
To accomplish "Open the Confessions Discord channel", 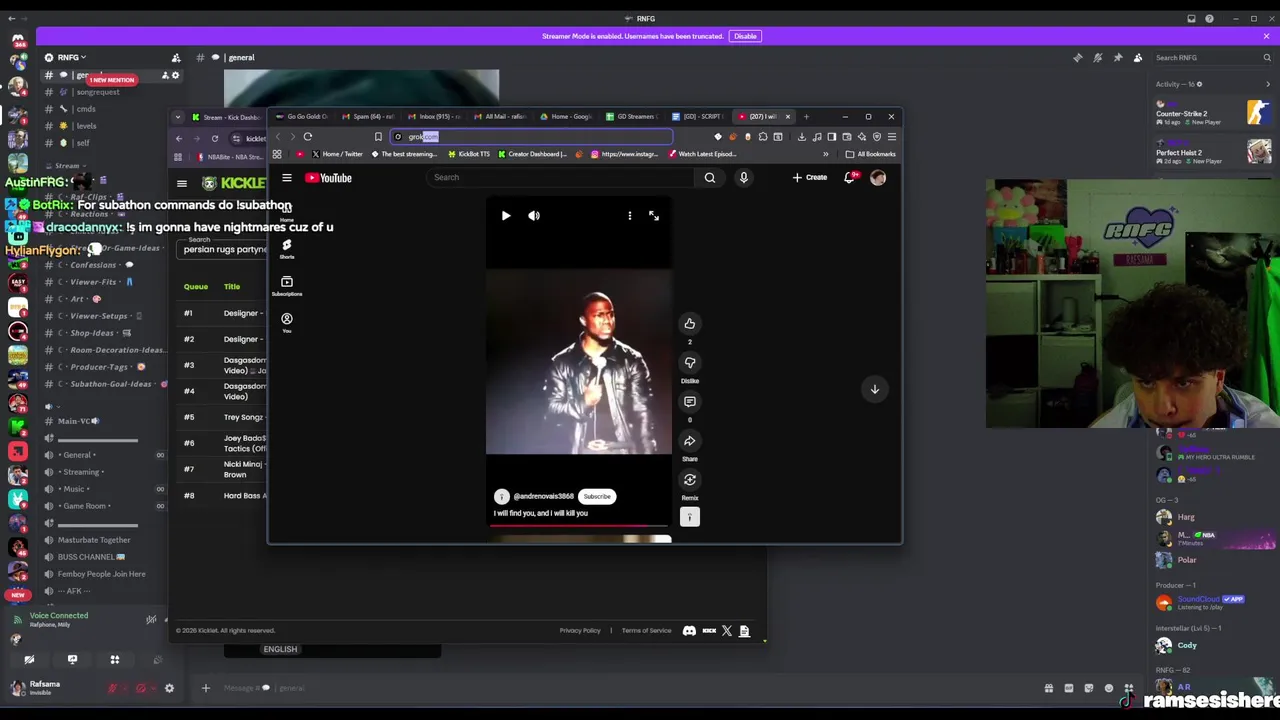I will (93, 265).
